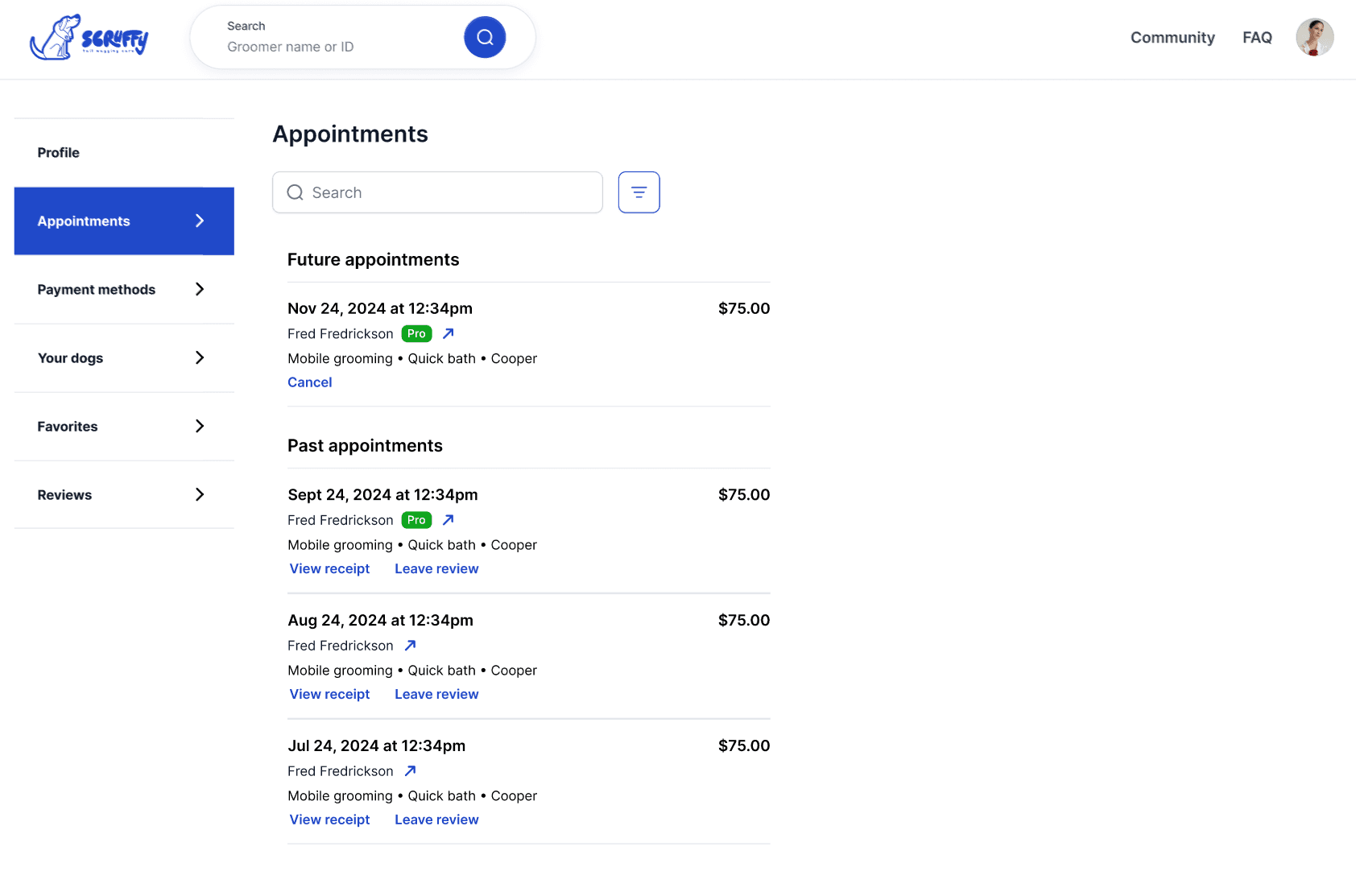Expand the Payment methods chevron
The width and height of the screenshot is (1356, 896).
click(x=200, y=289)
